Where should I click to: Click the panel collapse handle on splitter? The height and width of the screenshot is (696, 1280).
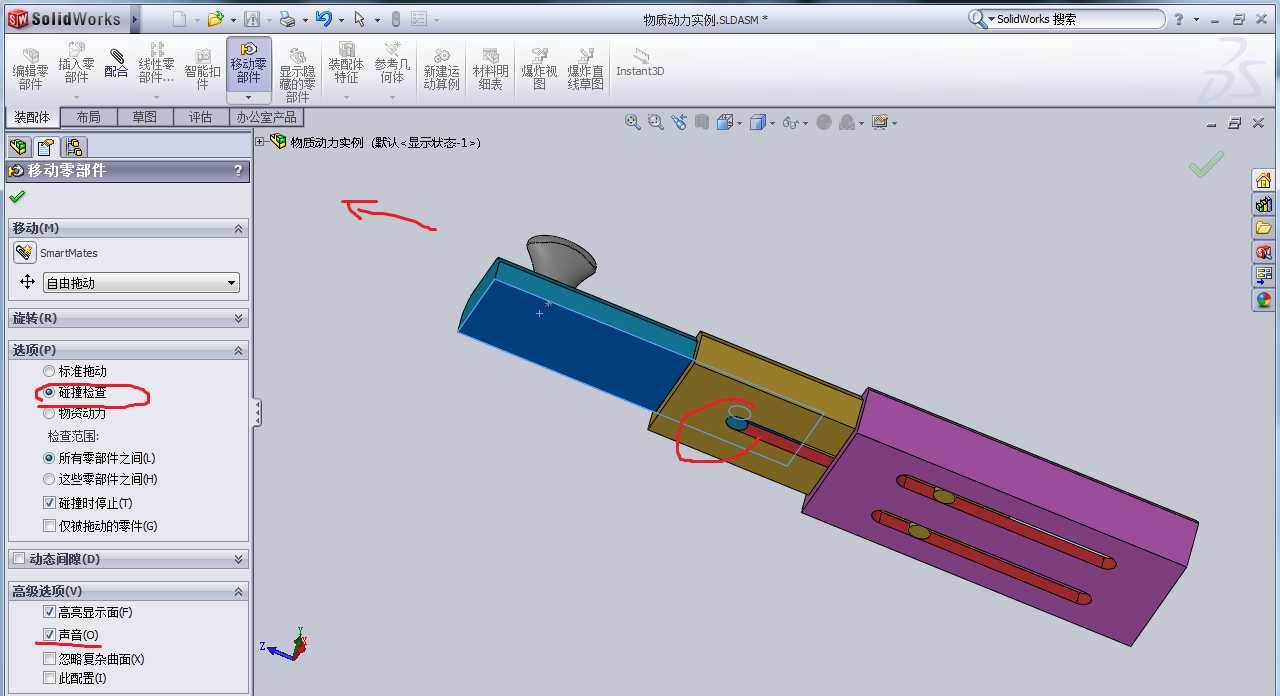(x=257, y=412)
